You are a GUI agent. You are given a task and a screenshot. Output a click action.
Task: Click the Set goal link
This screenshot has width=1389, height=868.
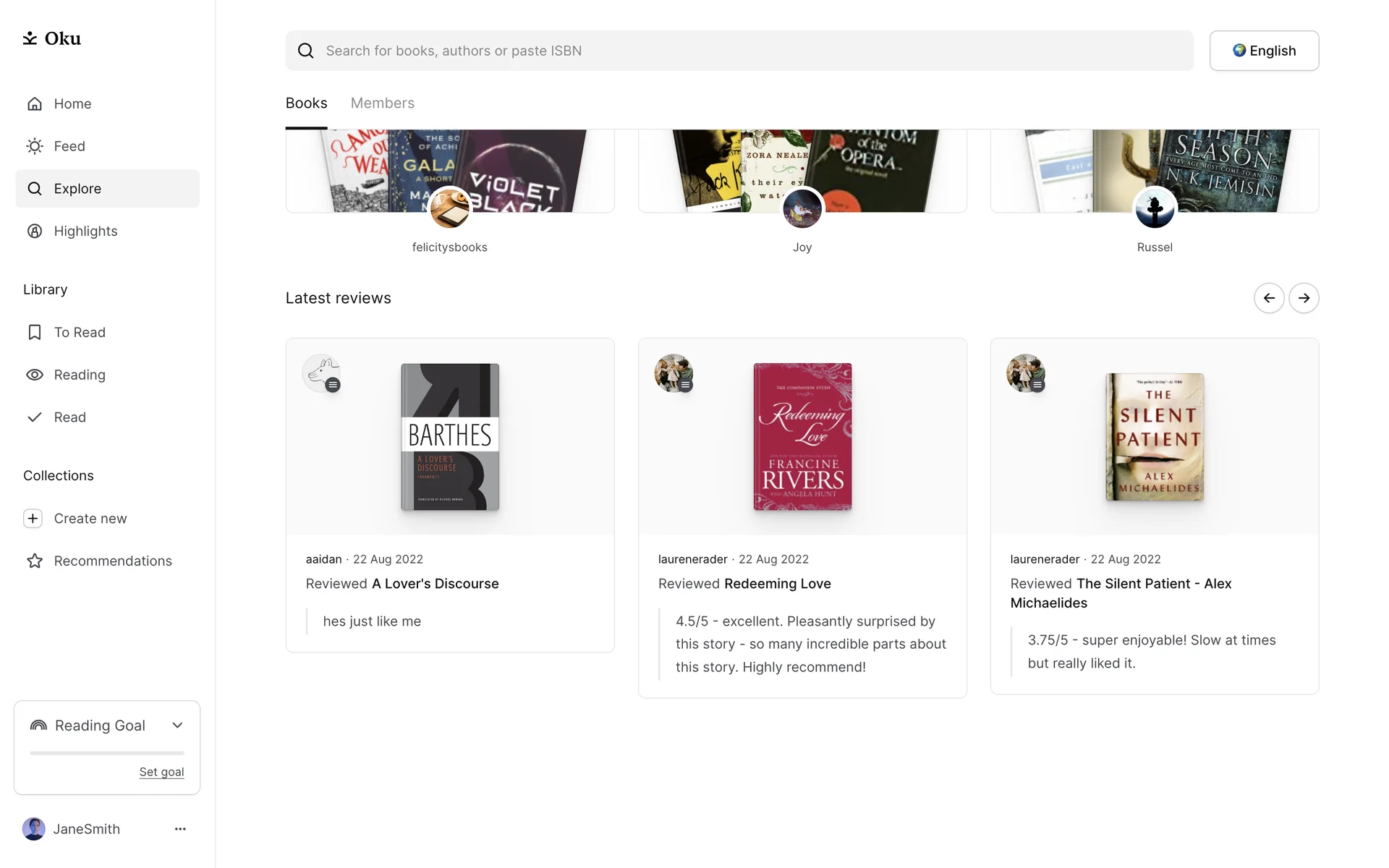pyautogui.click(x=161, y=772)
